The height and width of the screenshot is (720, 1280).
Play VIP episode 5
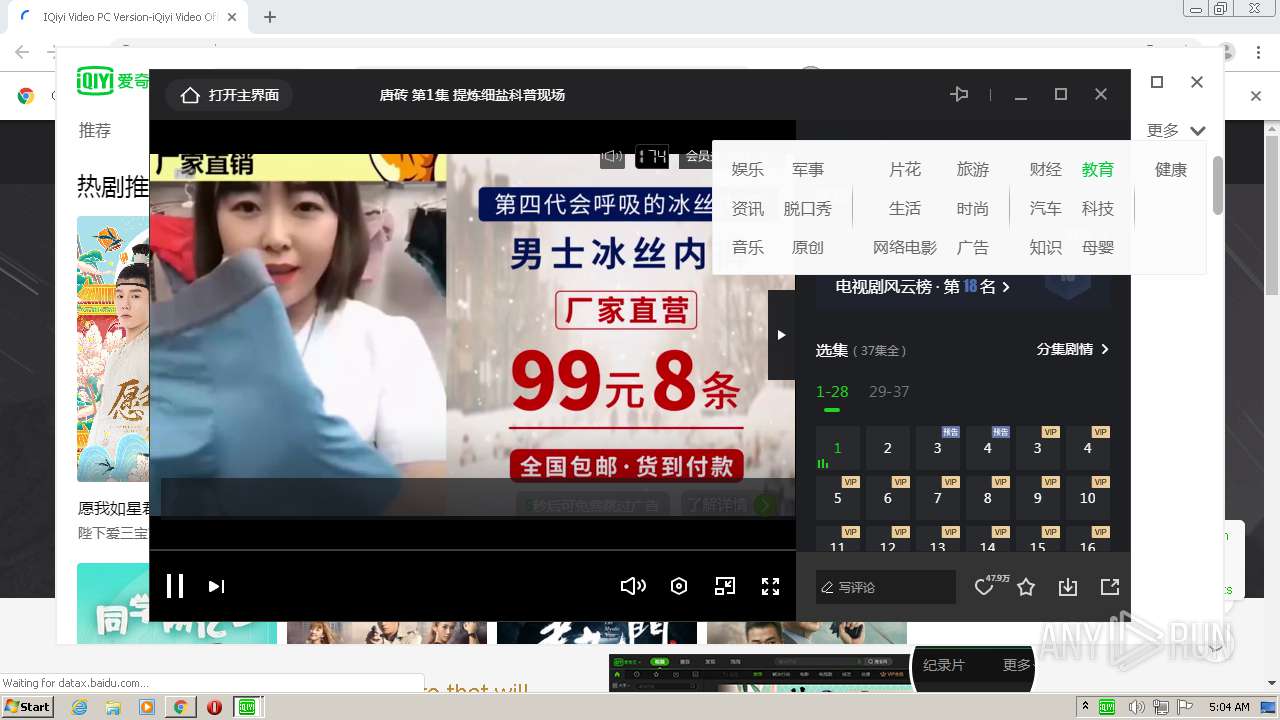(x=838, y=498)
